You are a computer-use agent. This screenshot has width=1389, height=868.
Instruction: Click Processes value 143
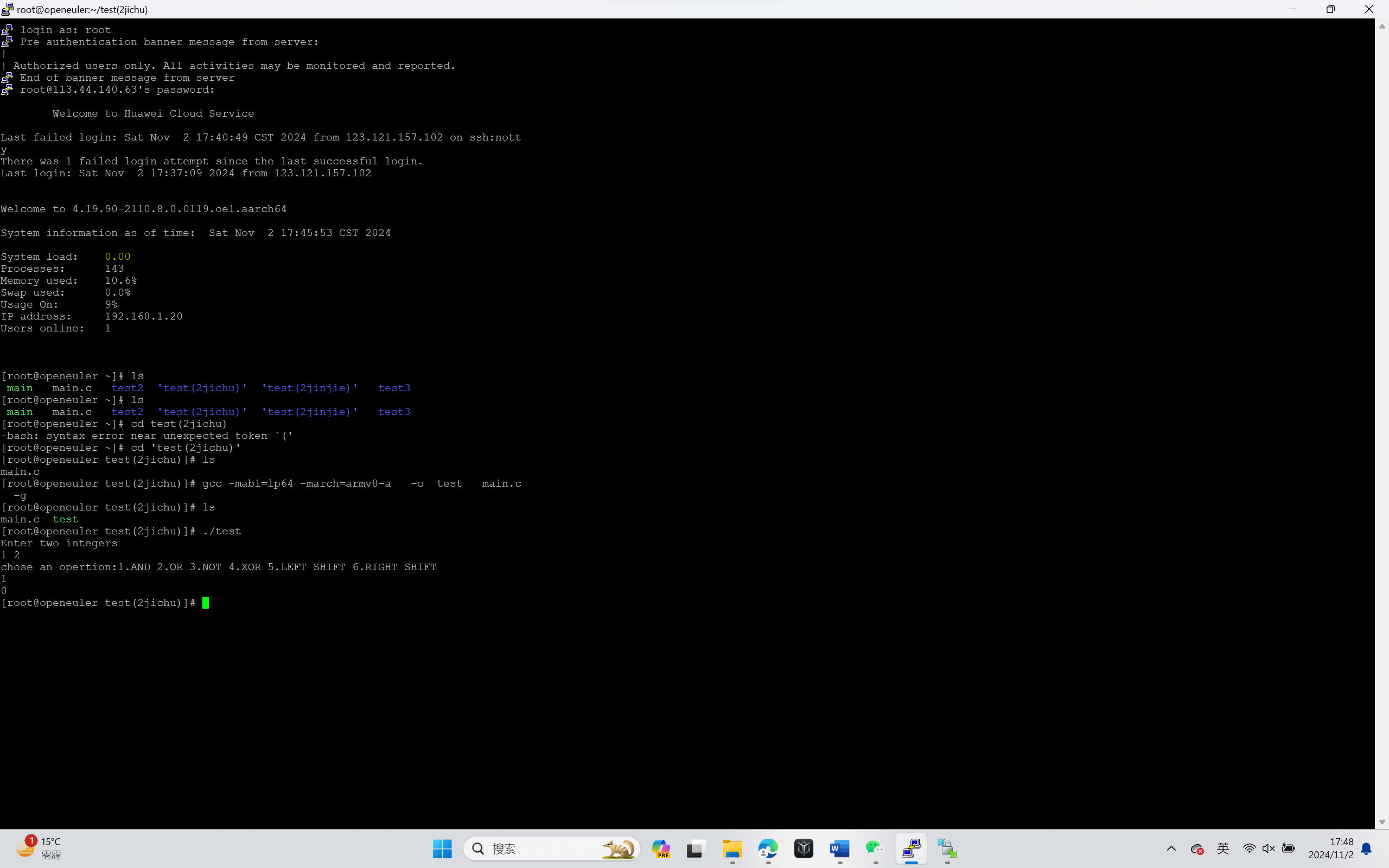point(114,269)
